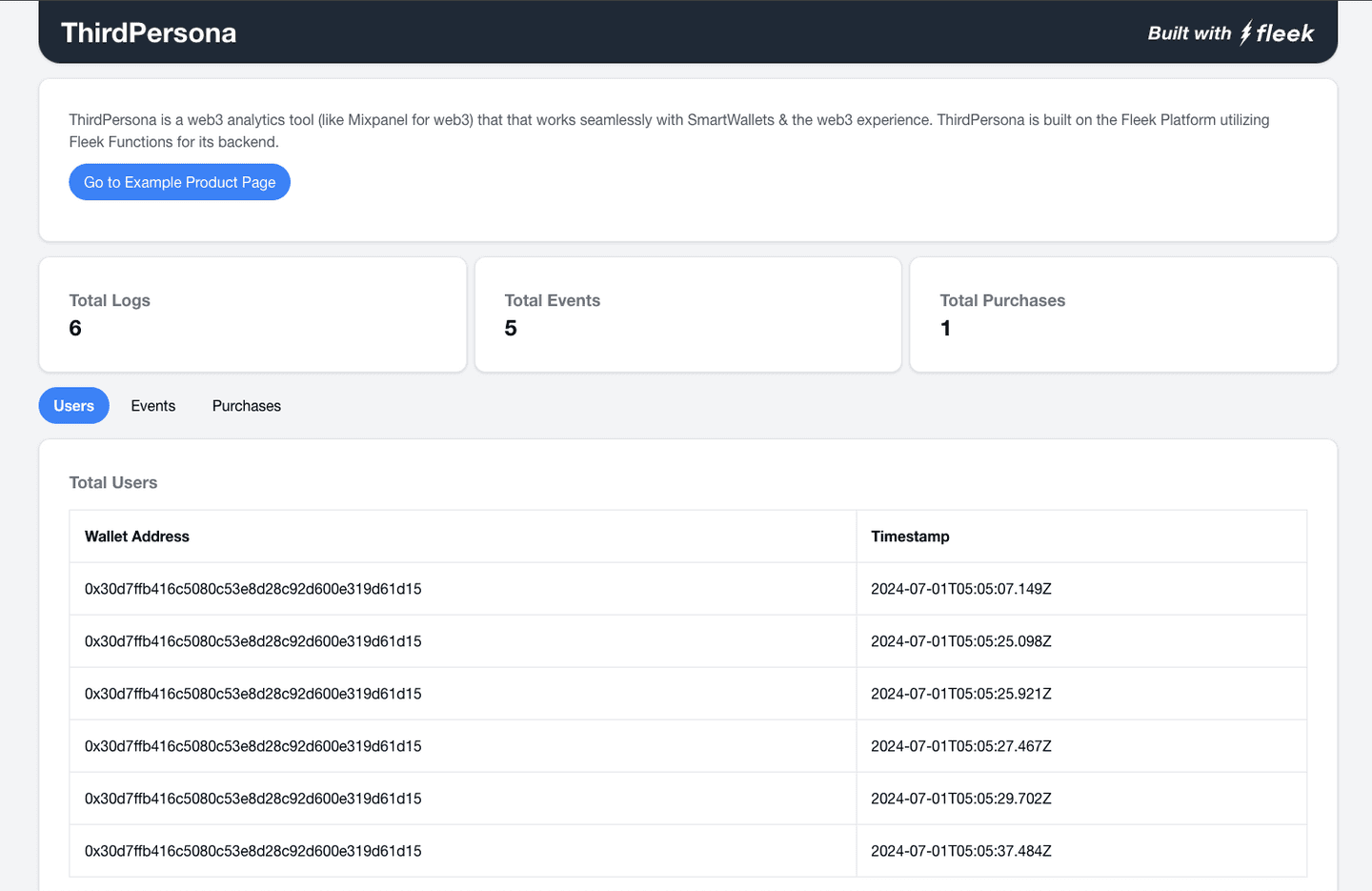Click the Total Events card
Image resolution: width=1372 pixels, height=891 pixels.
tap(688, 314)
